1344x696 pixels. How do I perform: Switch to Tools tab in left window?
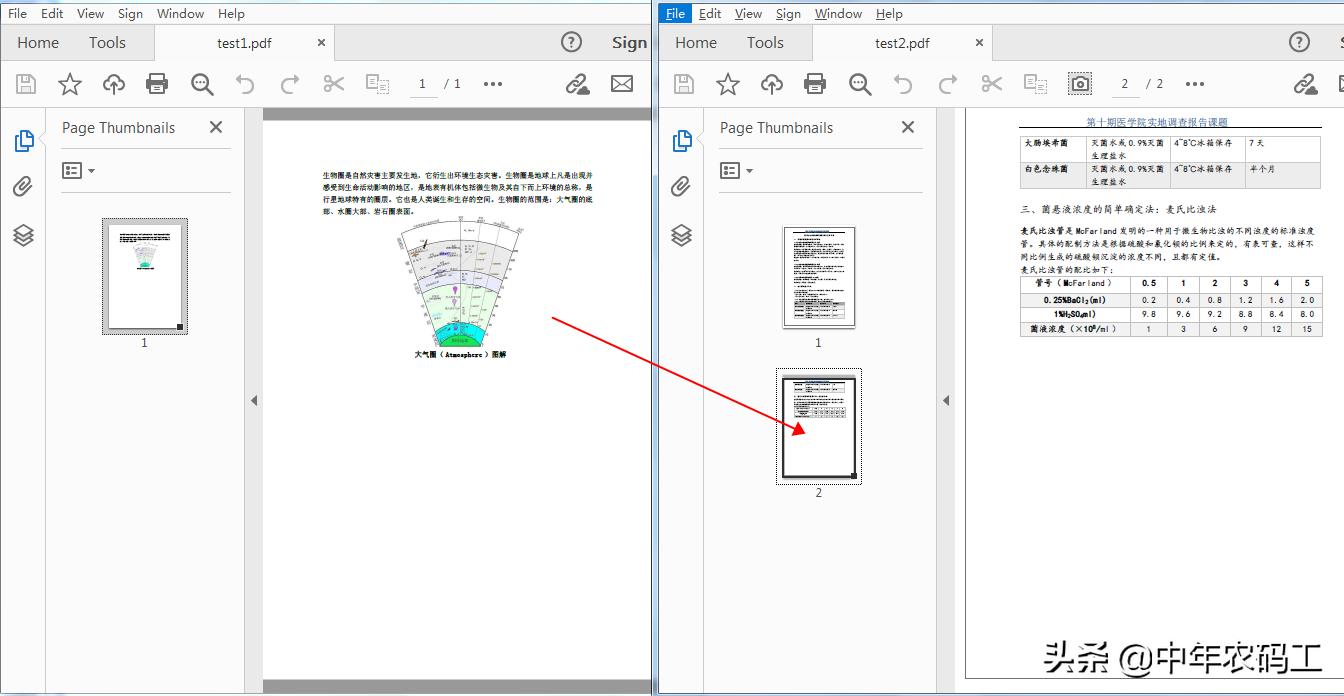[107, 42]
